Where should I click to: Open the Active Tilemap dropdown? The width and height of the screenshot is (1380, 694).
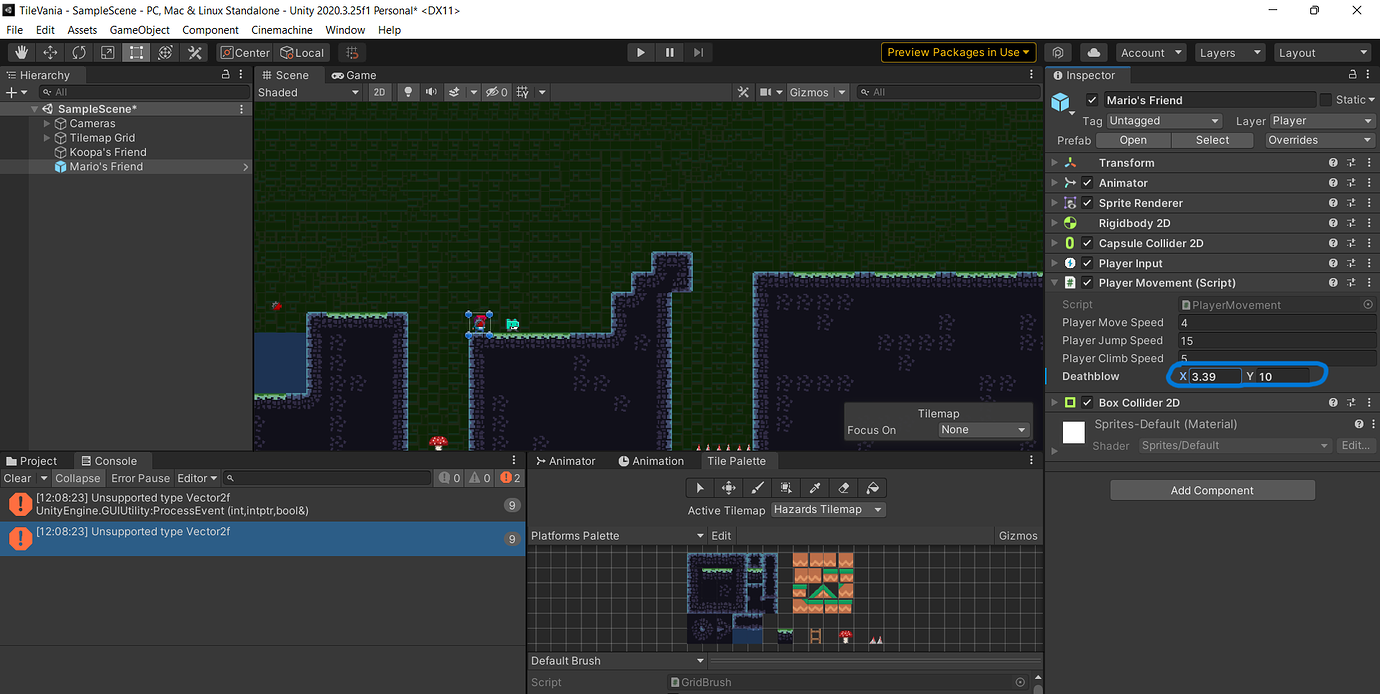point(827,510)
